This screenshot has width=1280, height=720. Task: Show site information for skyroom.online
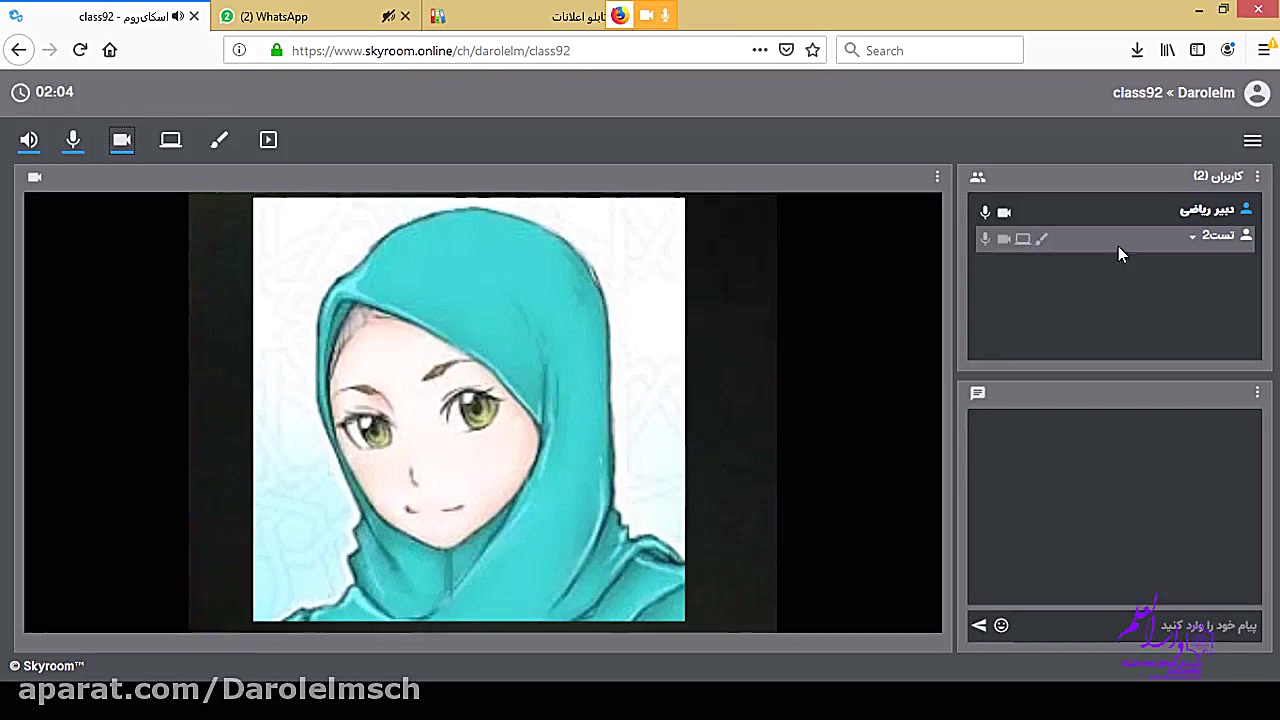[239, 50]
